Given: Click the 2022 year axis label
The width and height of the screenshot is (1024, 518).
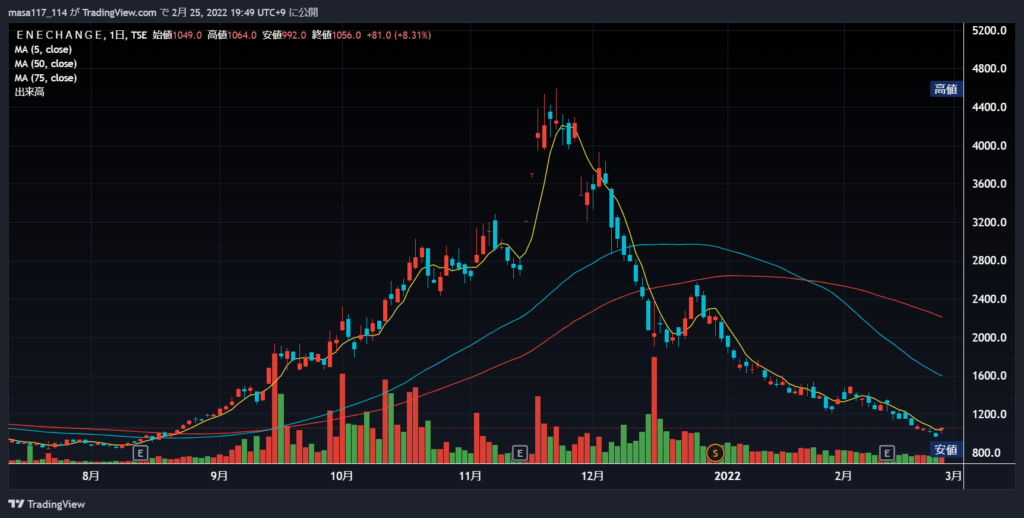Looking at the screenshot, I should (x=728, y=476).
